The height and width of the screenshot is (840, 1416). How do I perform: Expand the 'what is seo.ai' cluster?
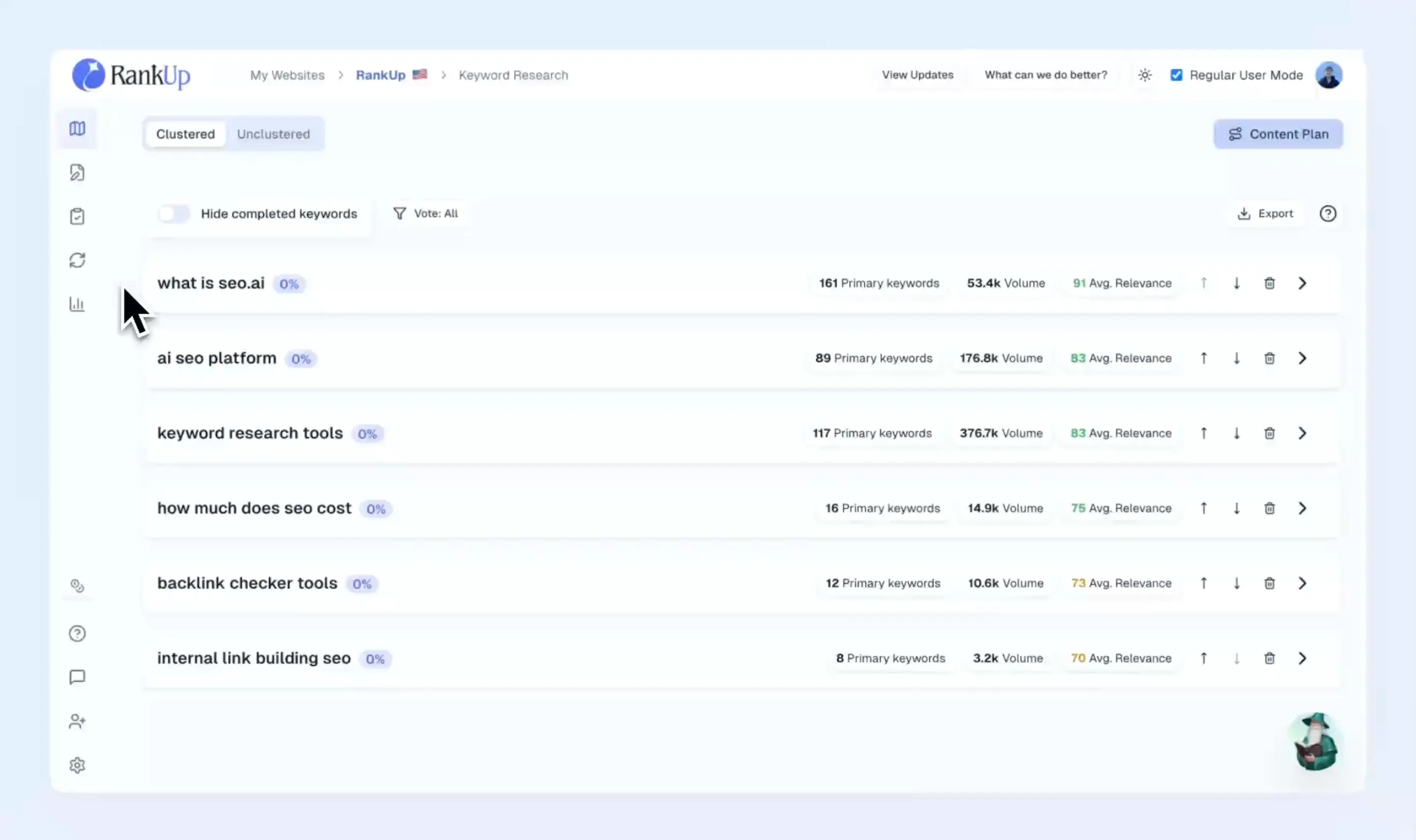(x=1302, y=283)
